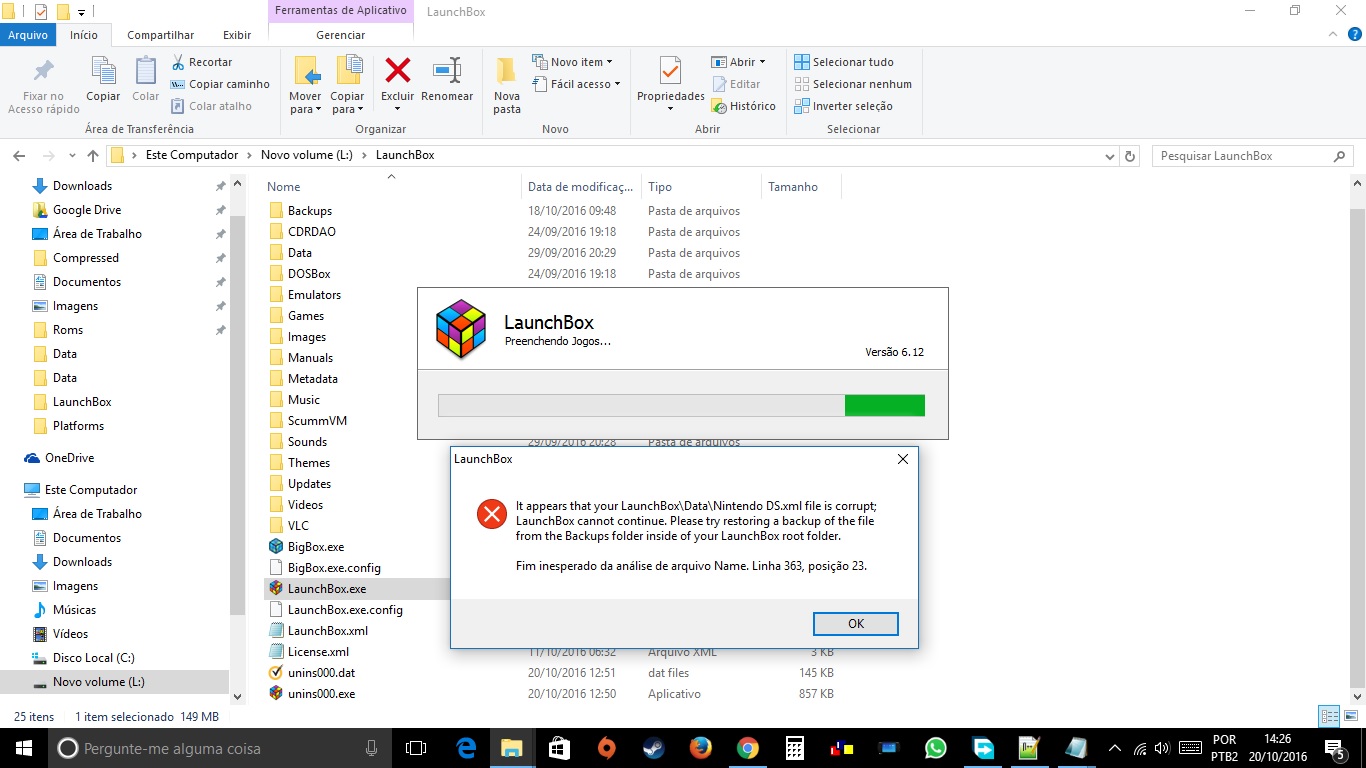Viewport: 1366px width, 768px height.
Task: Open Copiar para dropdown
Action: [x=348, y=103]
